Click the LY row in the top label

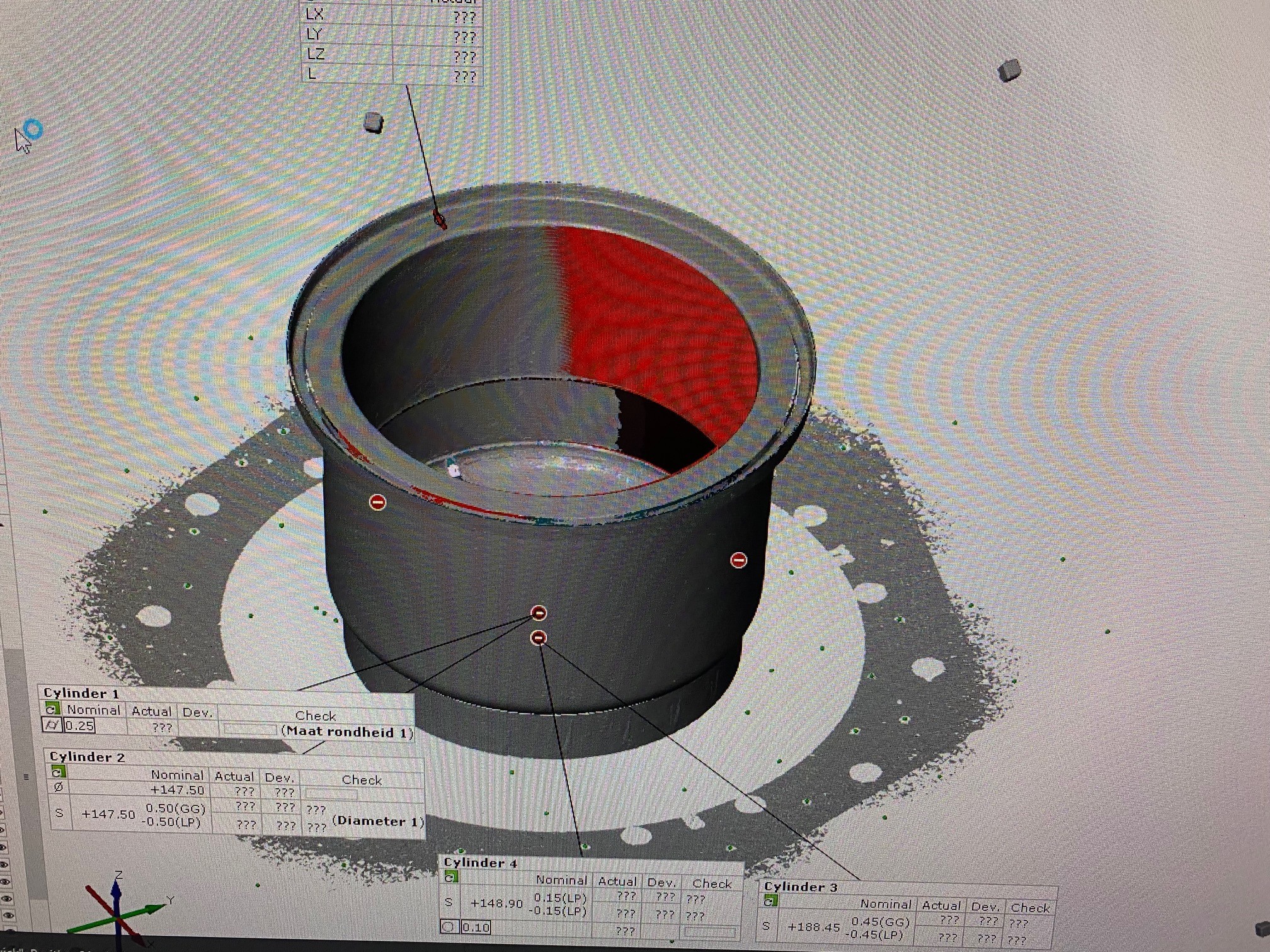(x=391, y=35)
